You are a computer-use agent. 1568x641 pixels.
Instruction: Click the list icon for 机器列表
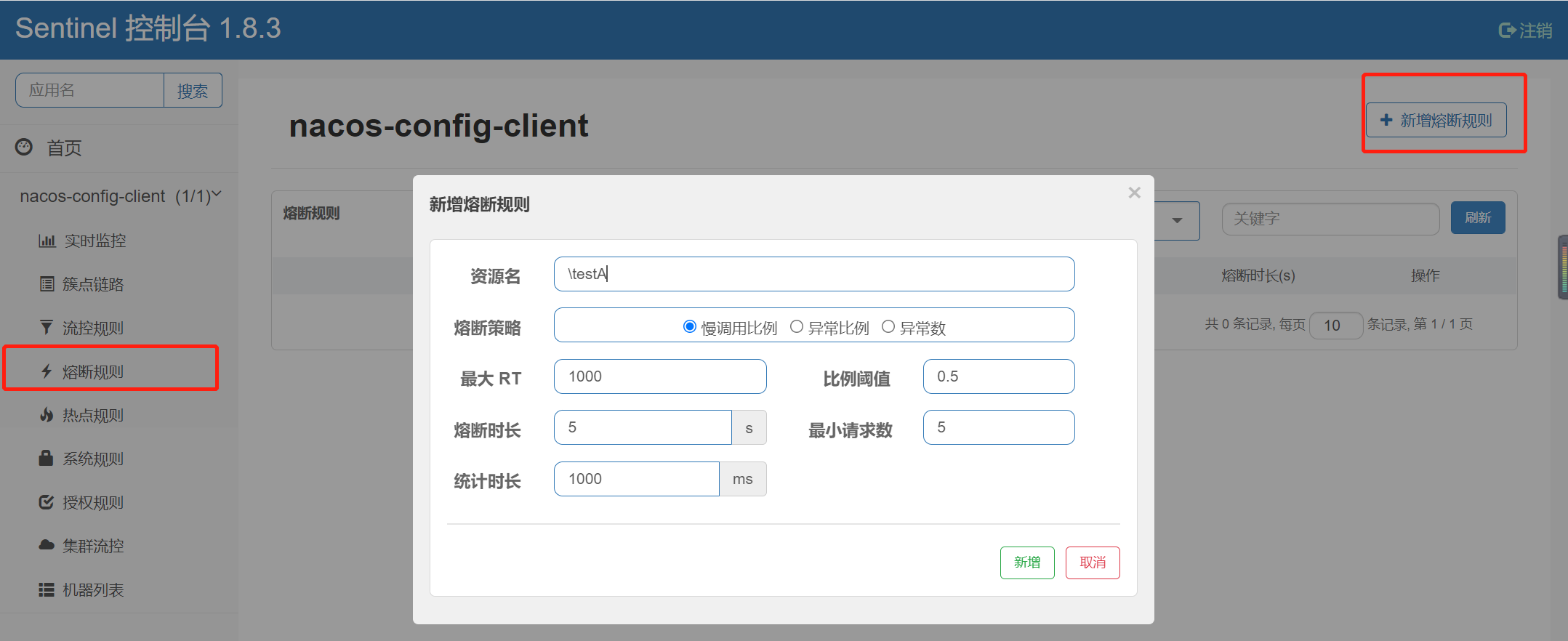click(47, 589)
